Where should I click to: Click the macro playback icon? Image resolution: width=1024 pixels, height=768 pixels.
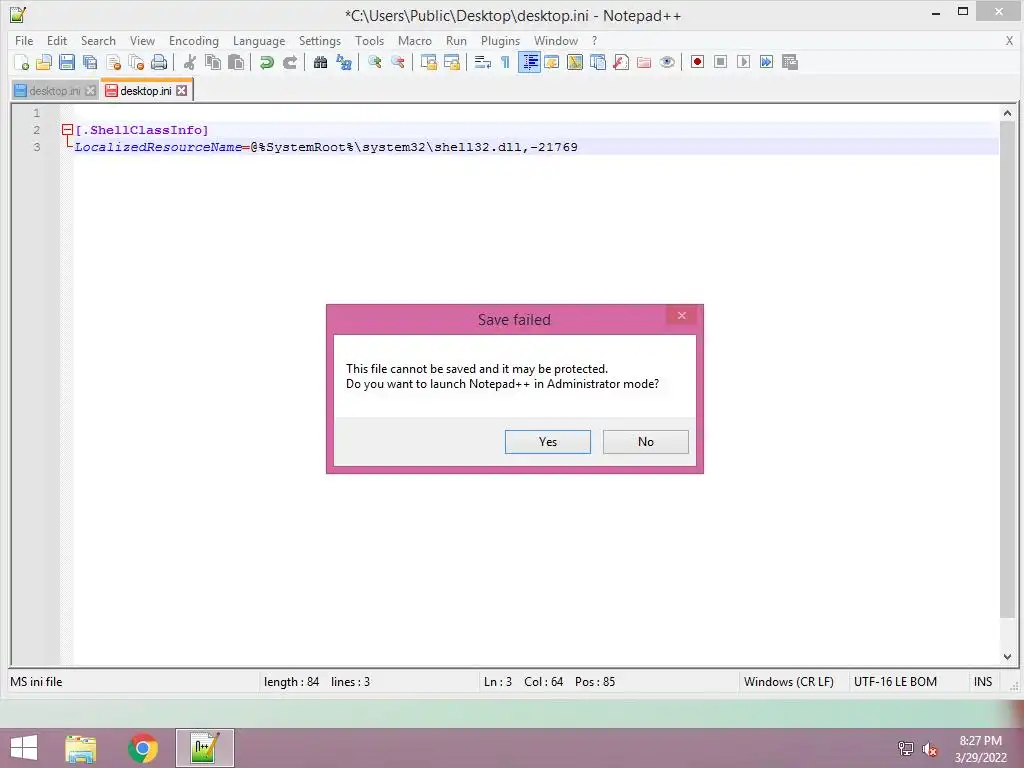click(x=743, y=62)
